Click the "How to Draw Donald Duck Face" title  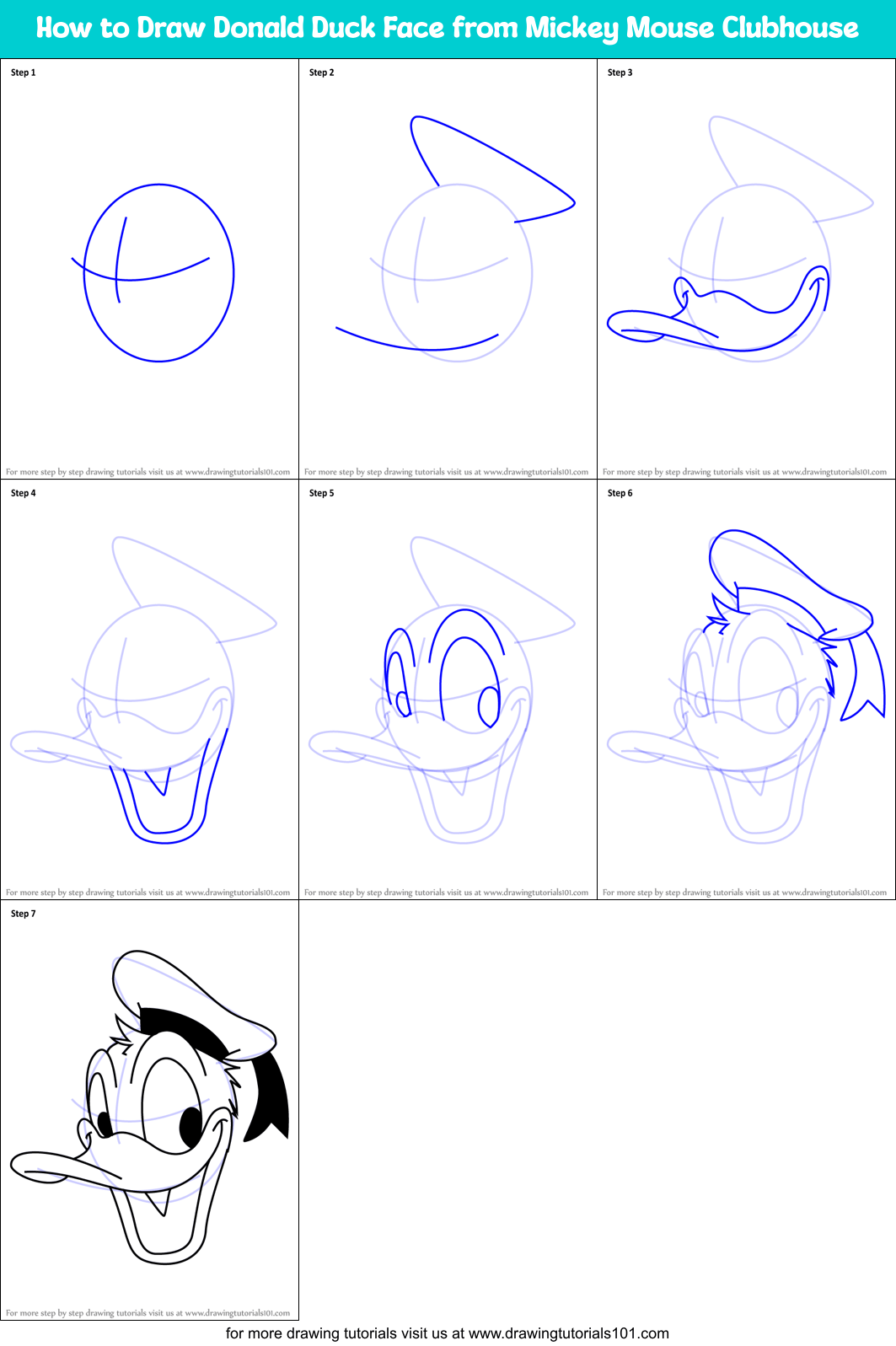(x=447, y=28)
